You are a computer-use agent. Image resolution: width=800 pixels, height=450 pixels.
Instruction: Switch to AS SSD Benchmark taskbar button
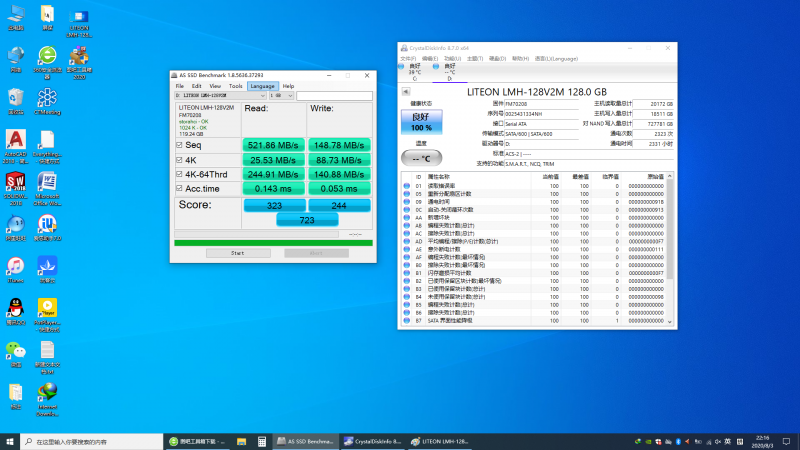coord(305,441)
